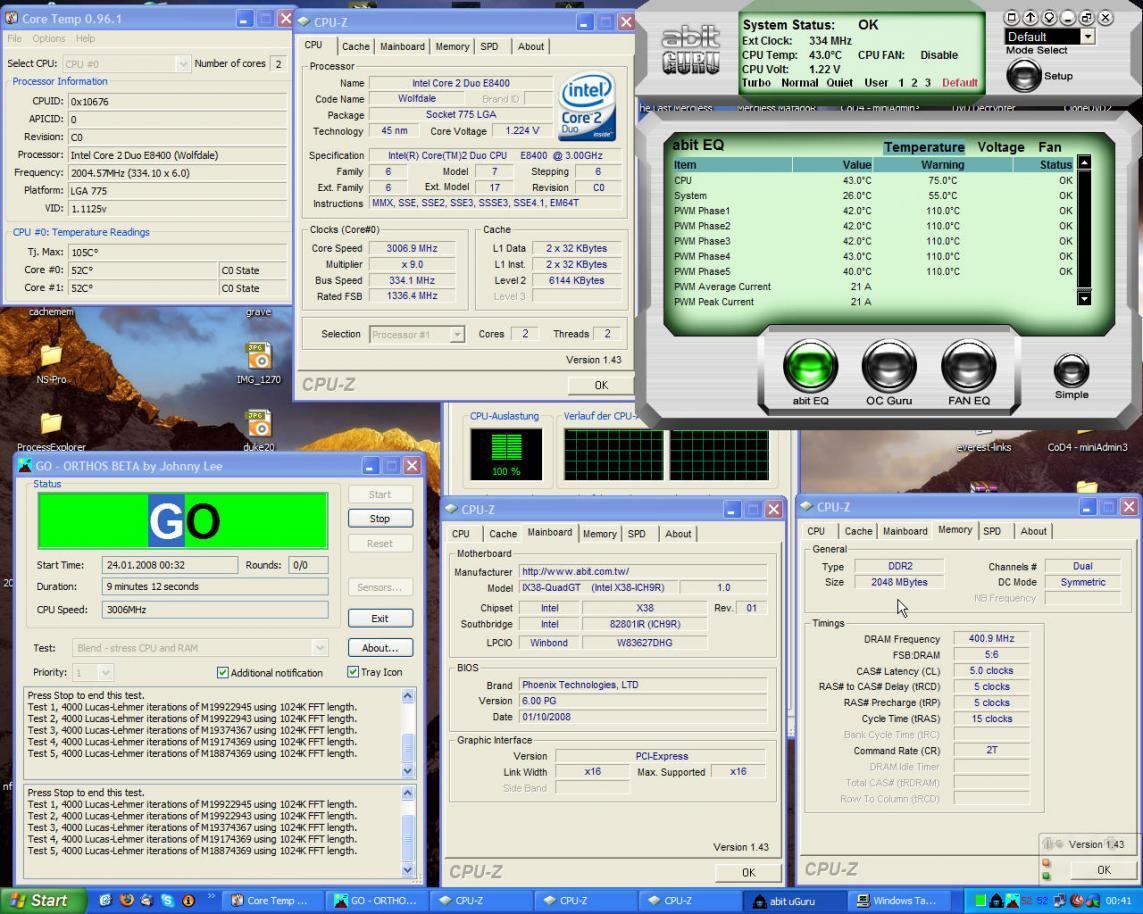Select the IMG_1270 desktop image file
Screen dimensions: 1143x914
[x=259, y=363]
